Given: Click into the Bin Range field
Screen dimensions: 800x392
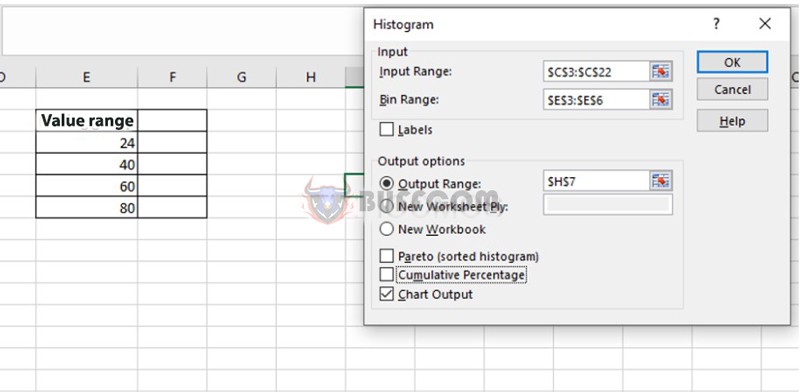Looking at the screenshot, I should pyautogui.click(x=596, y=100).
